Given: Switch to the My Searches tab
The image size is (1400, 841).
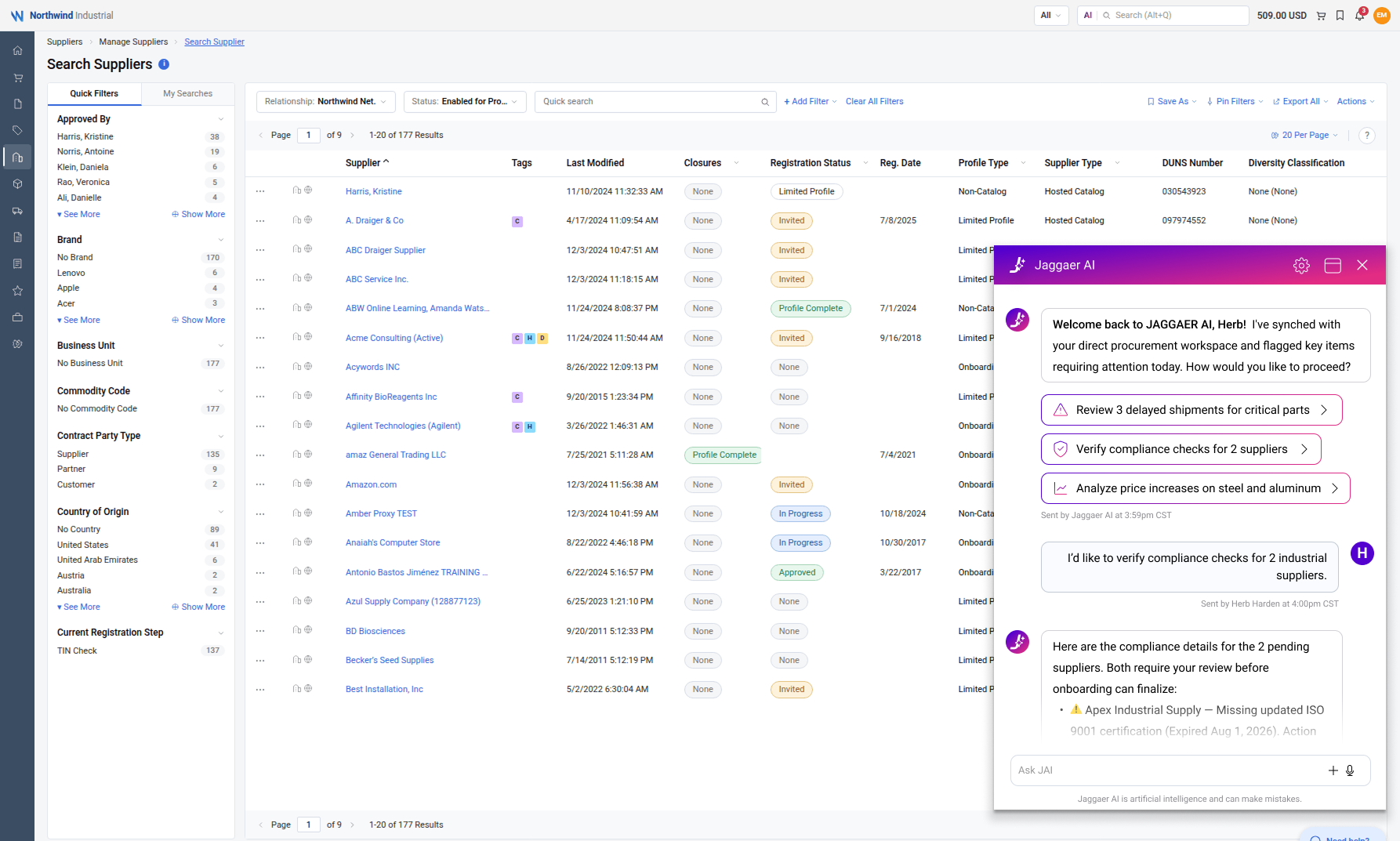Looking at the screenshot, I should [187, 94].
